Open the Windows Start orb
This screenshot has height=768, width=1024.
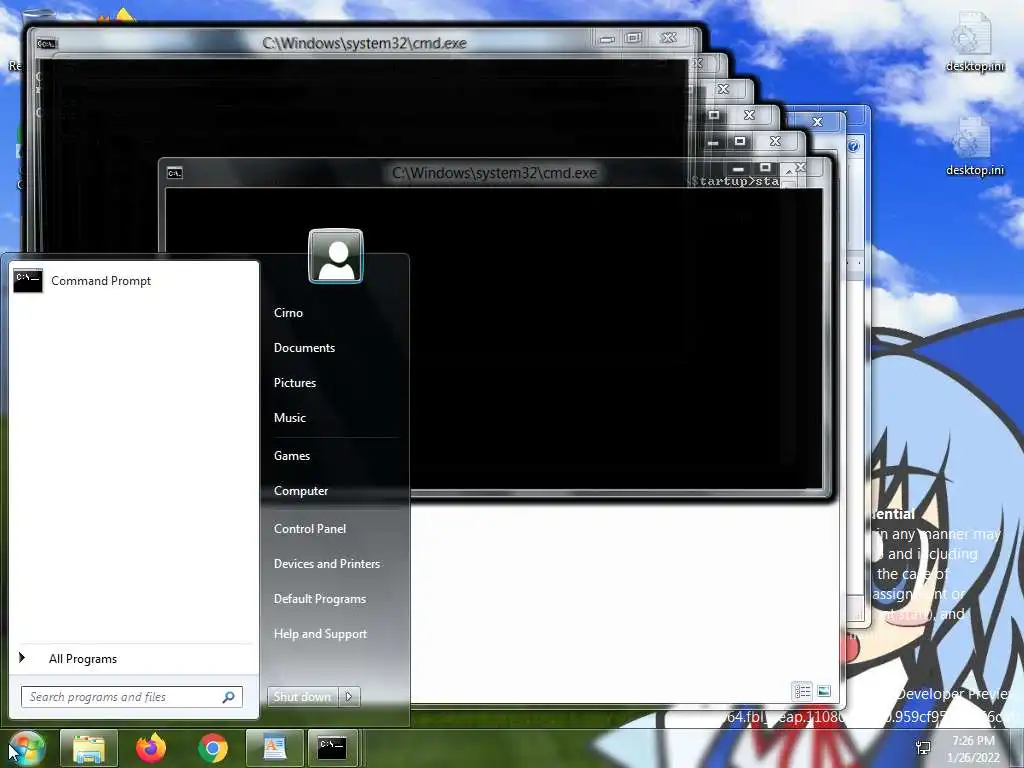pos(26,748)
